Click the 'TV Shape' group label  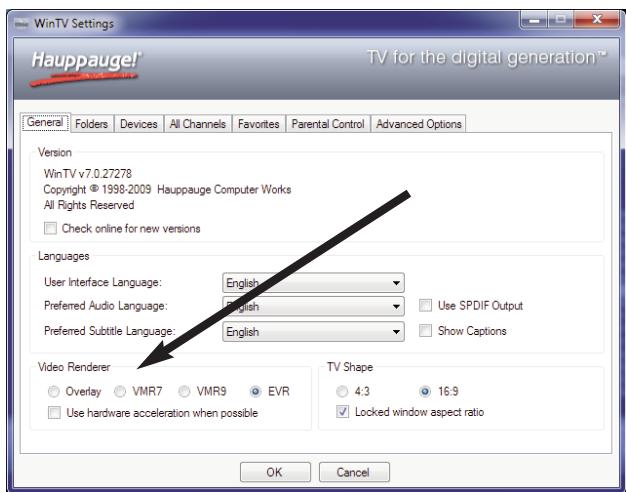coord(350,367)
